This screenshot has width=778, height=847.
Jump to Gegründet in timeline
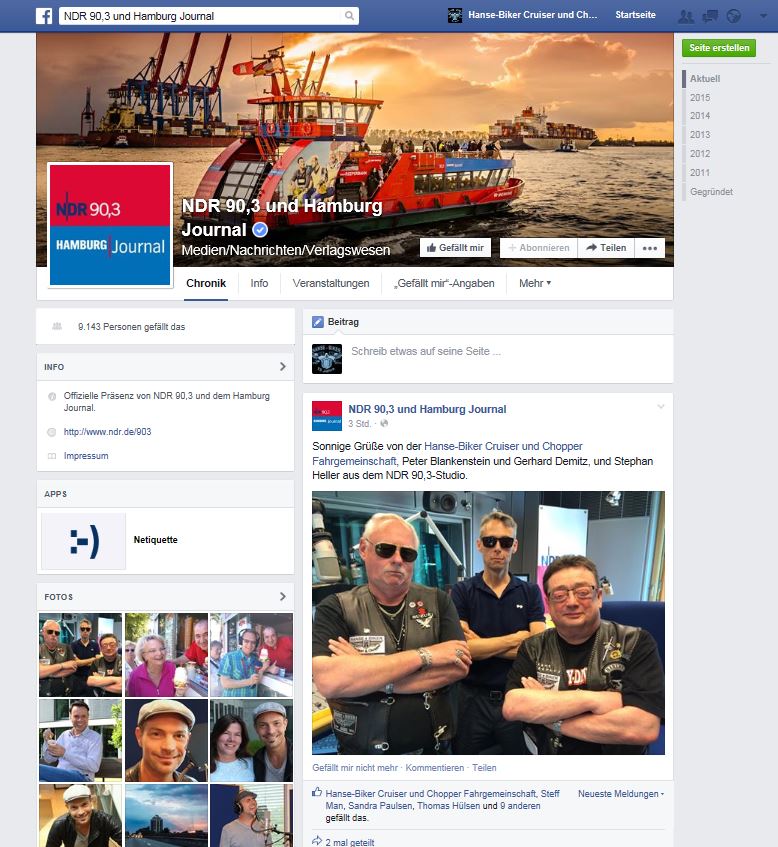click(x=711, y=191)
